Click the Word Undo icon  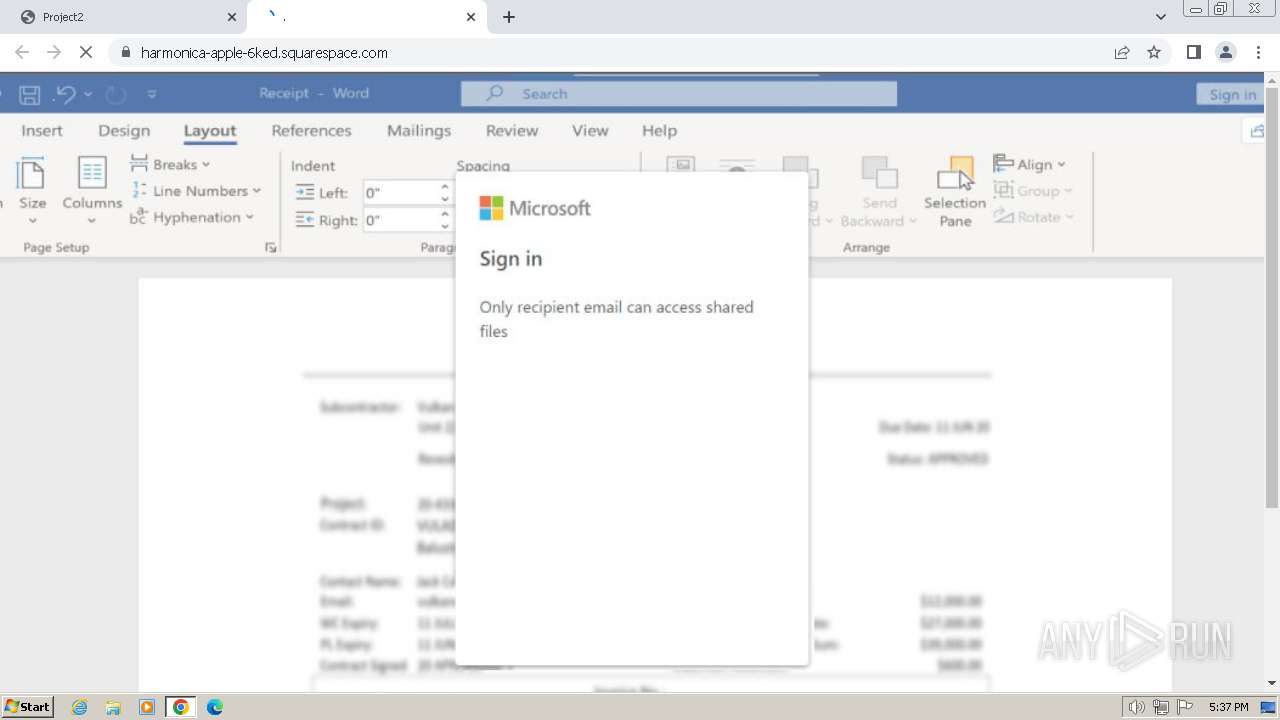pos(65,94)
